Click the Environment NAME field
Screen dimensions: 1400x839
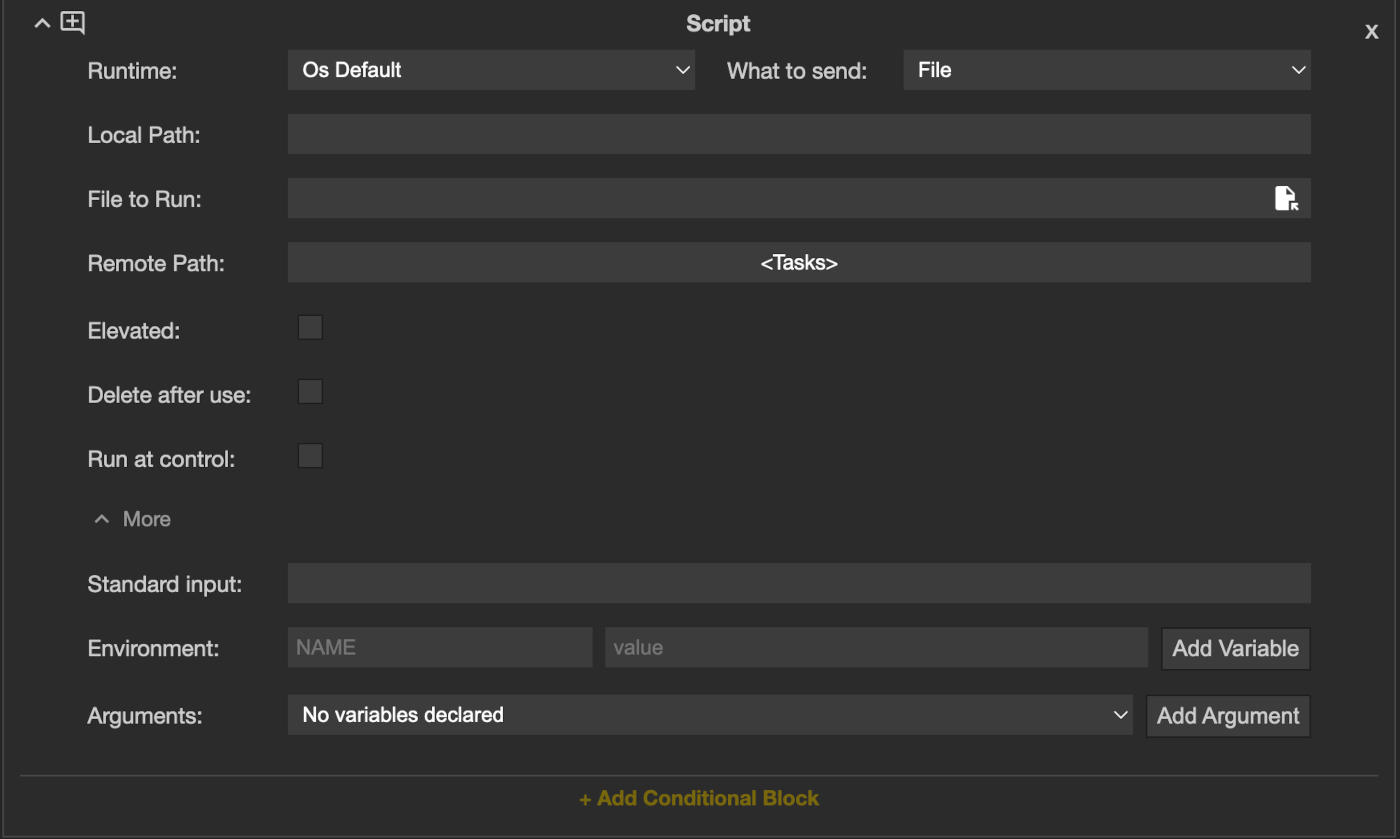pyautogui.click(x=440, y=647)
